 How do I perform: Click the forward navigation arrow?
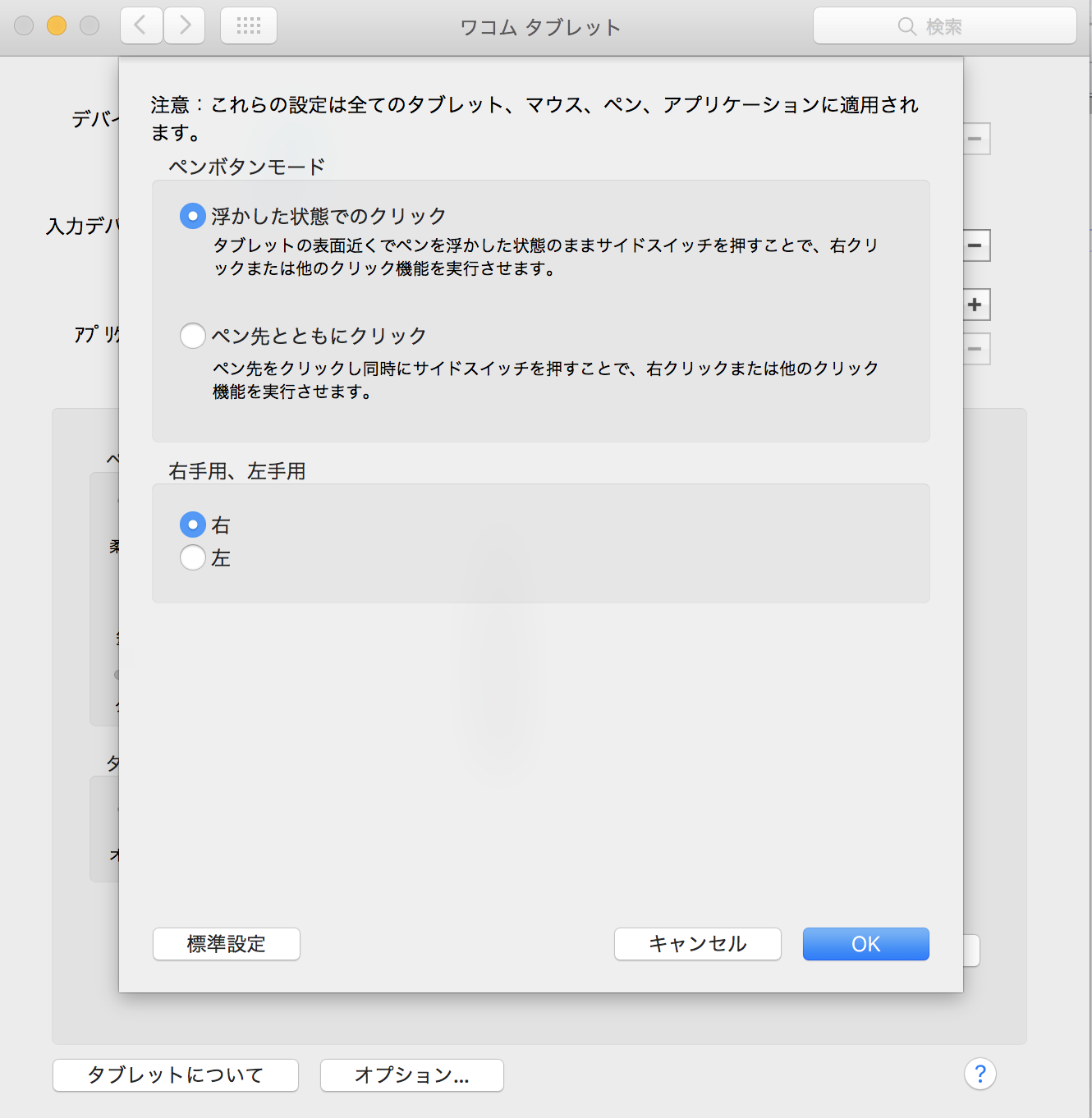185,25
